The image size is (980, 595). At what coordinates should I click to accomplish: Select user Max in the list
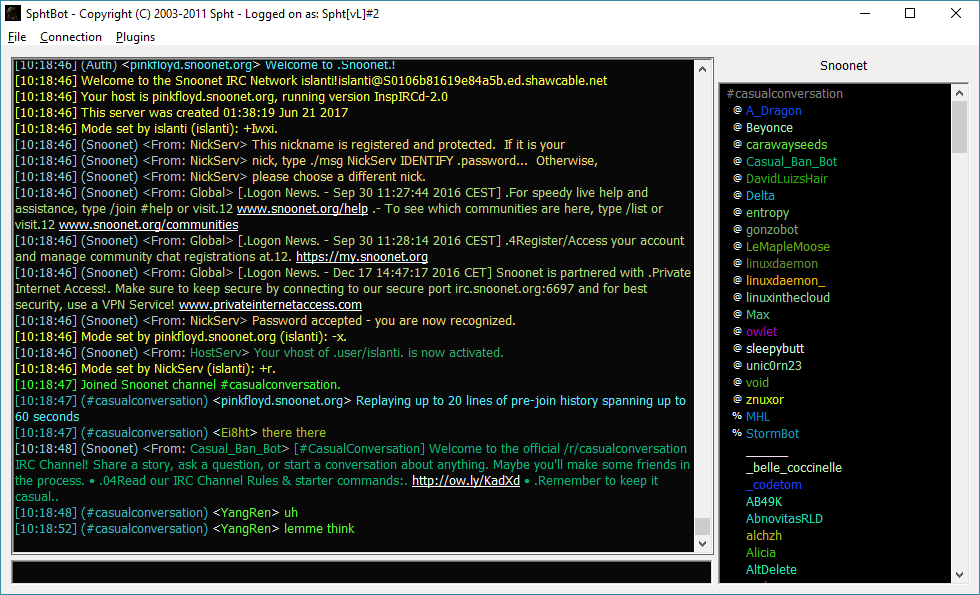click(x=758, y=314)
